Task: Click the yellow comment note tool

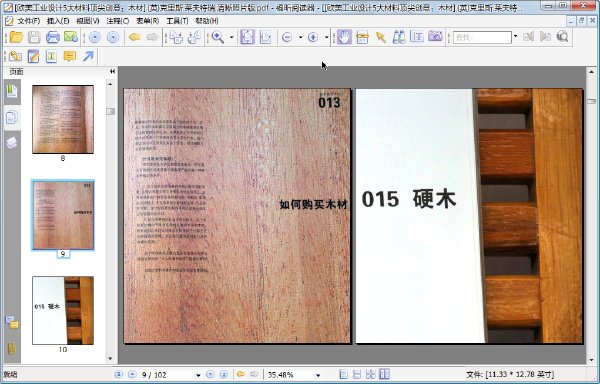Action: click(70, 57)
